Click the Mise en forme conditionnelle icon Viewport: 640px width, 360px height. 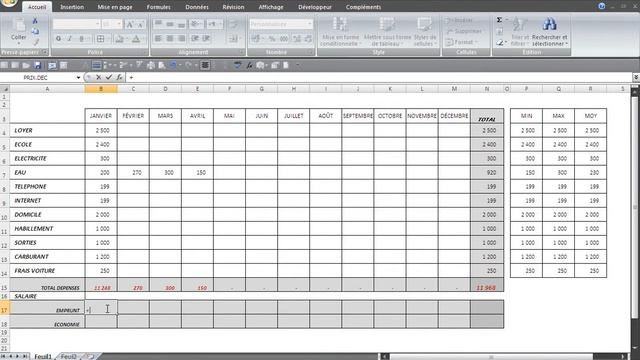340,24
